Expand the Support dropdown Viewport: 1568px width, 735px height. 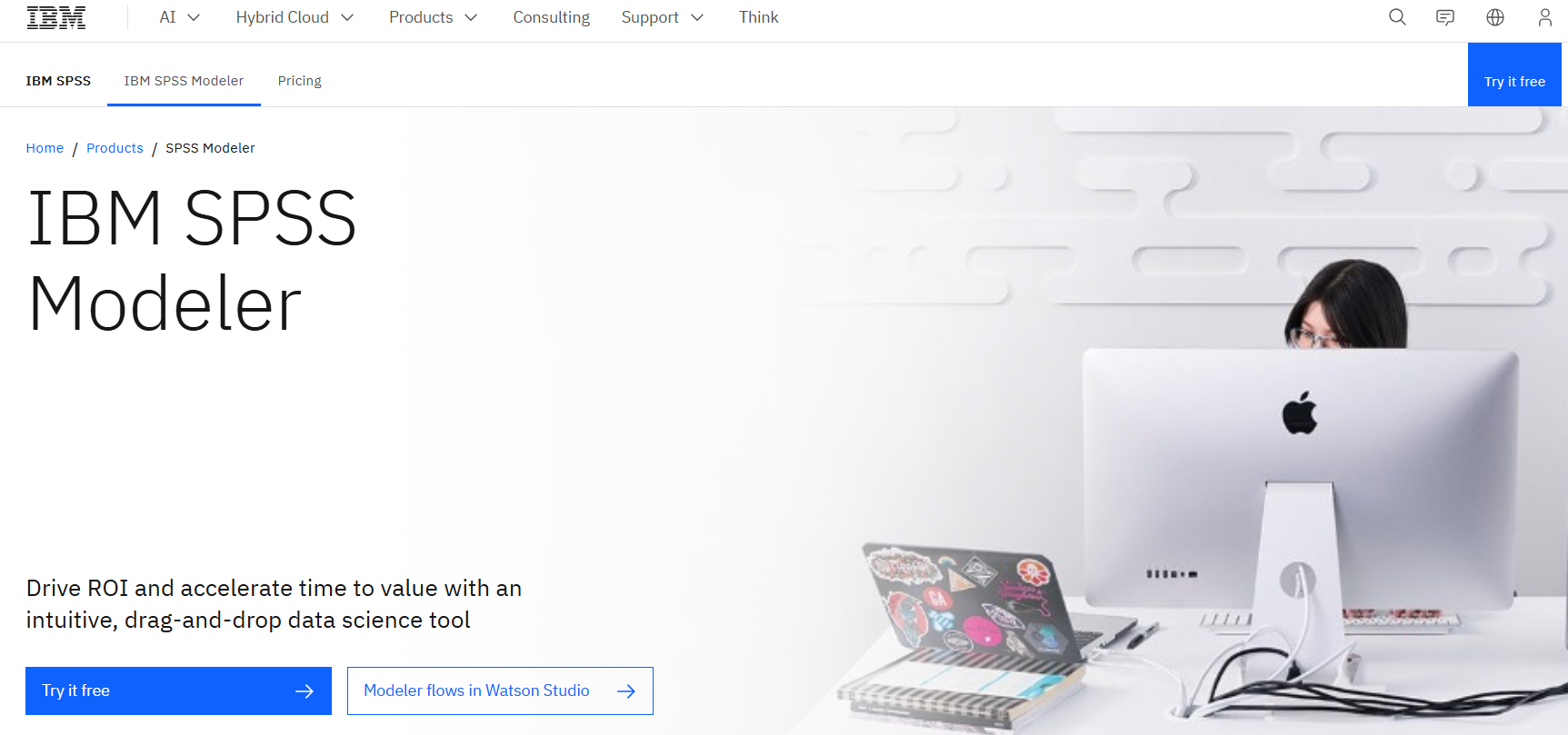(662, 17)
